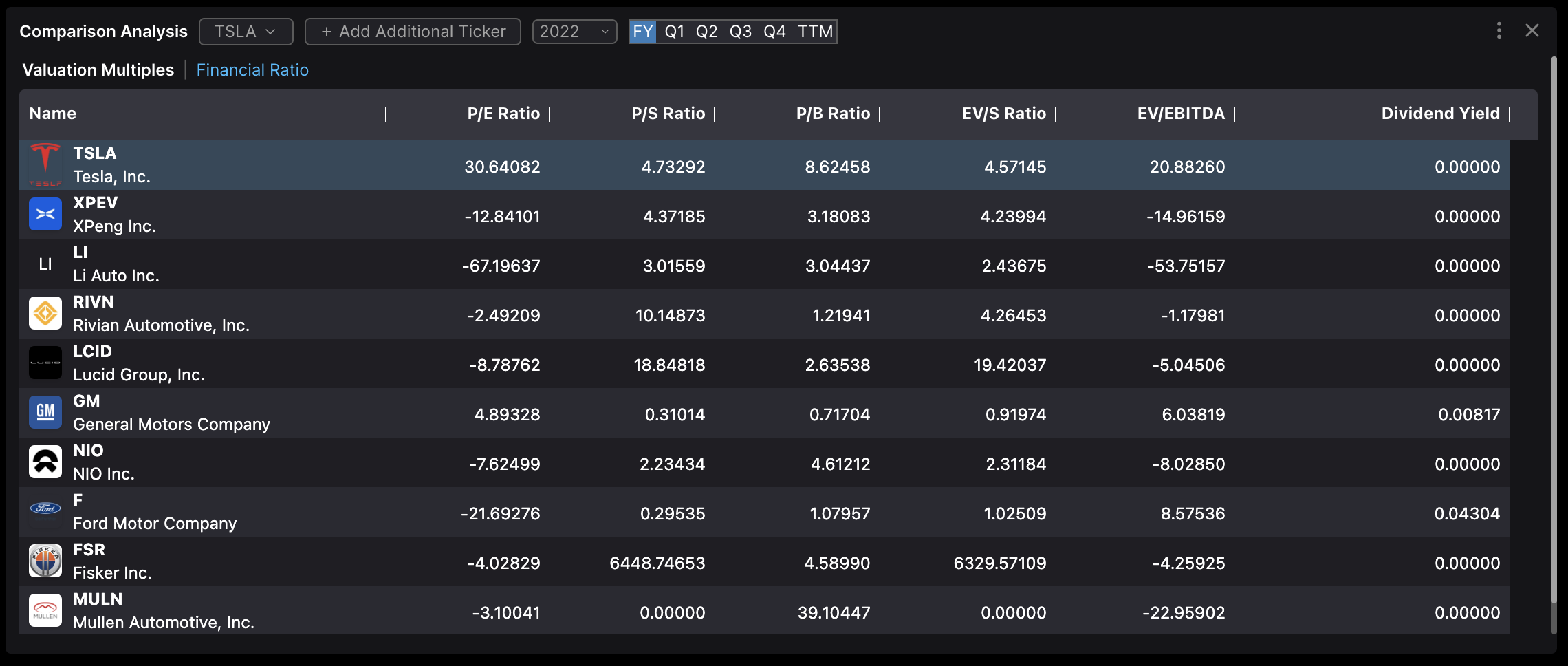
Task: Switch to Valuation Multiples tab
Action: [98, 70]
